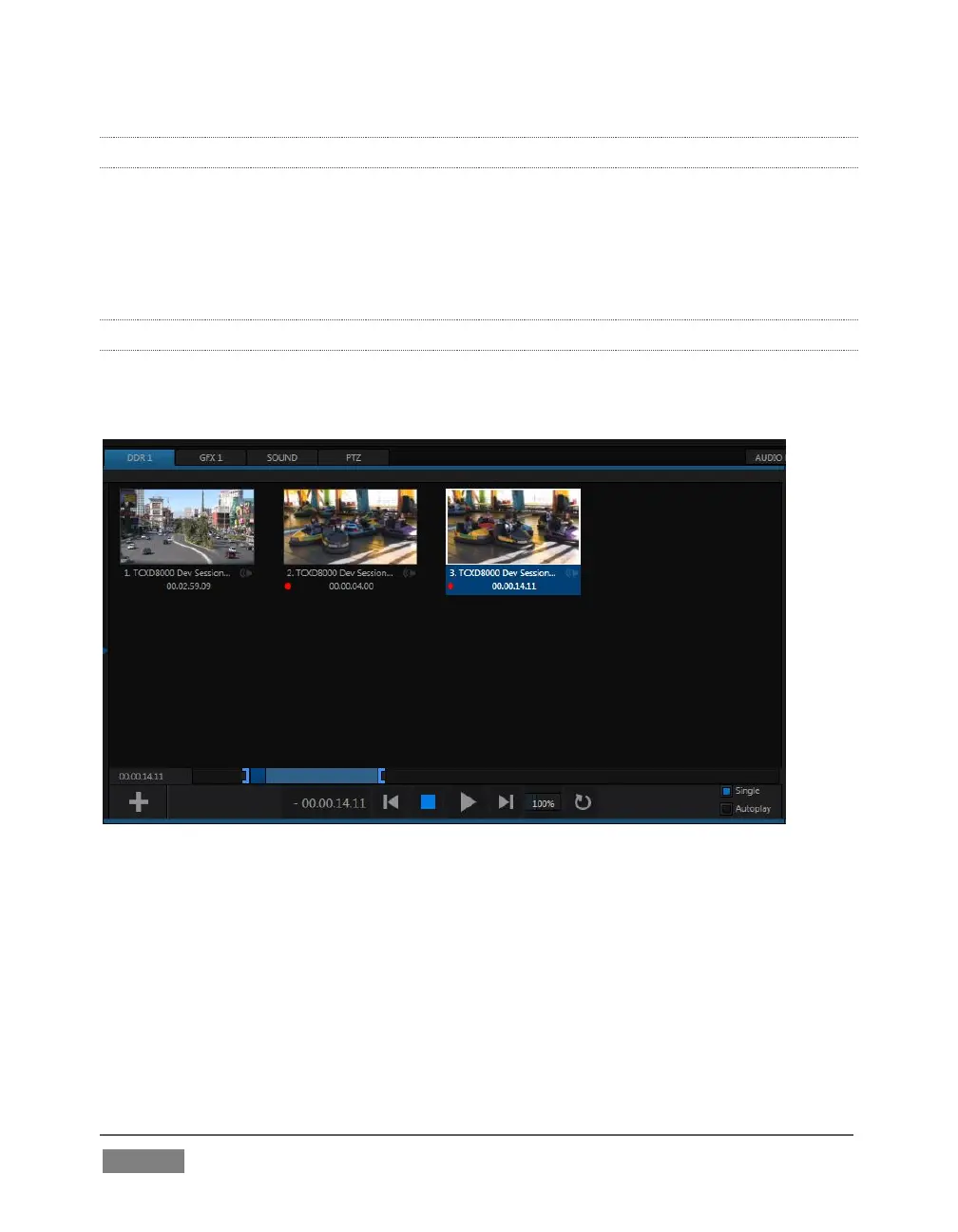Click clip 1 duration 00.02.59.09
The height and width of the screenshot is (1232, 958).
[x=188, y=587]
